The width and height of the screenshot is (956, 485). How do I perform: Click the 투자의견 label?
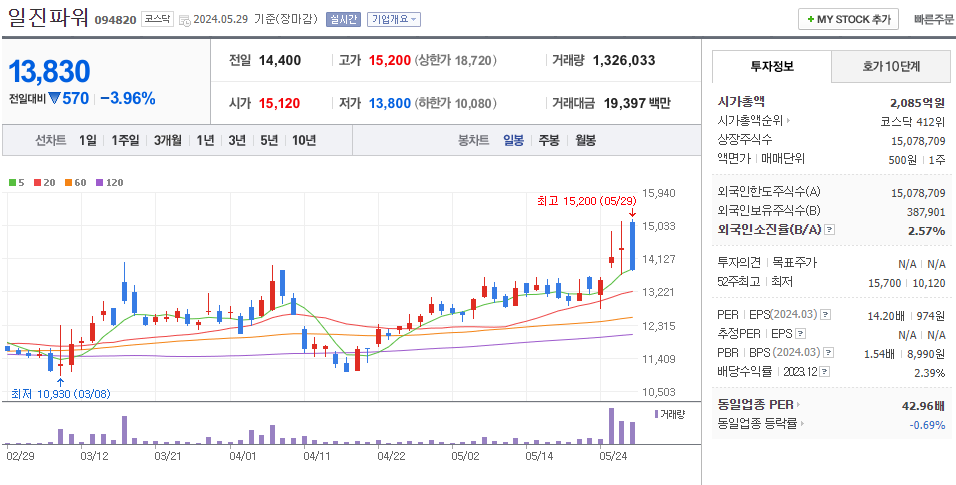(x=739, y=263)
